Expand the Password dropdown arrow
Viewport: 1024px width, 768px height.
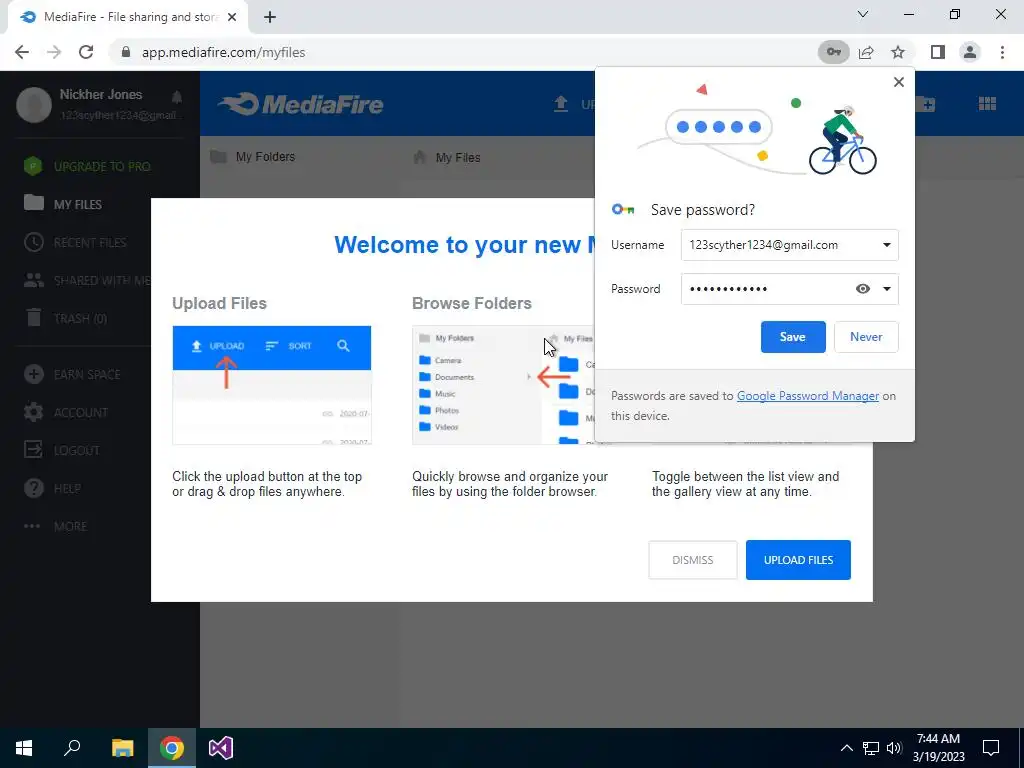pyautogui.click(x=886, y=289)
